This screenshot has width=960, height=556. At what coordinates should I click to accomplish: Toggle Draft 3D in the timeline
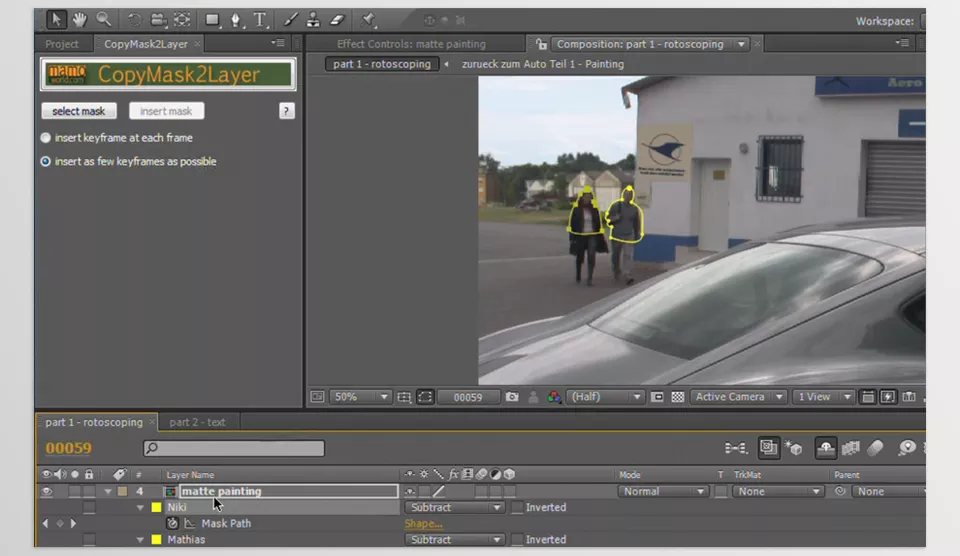pyautogui.click(x=793, y=448)
